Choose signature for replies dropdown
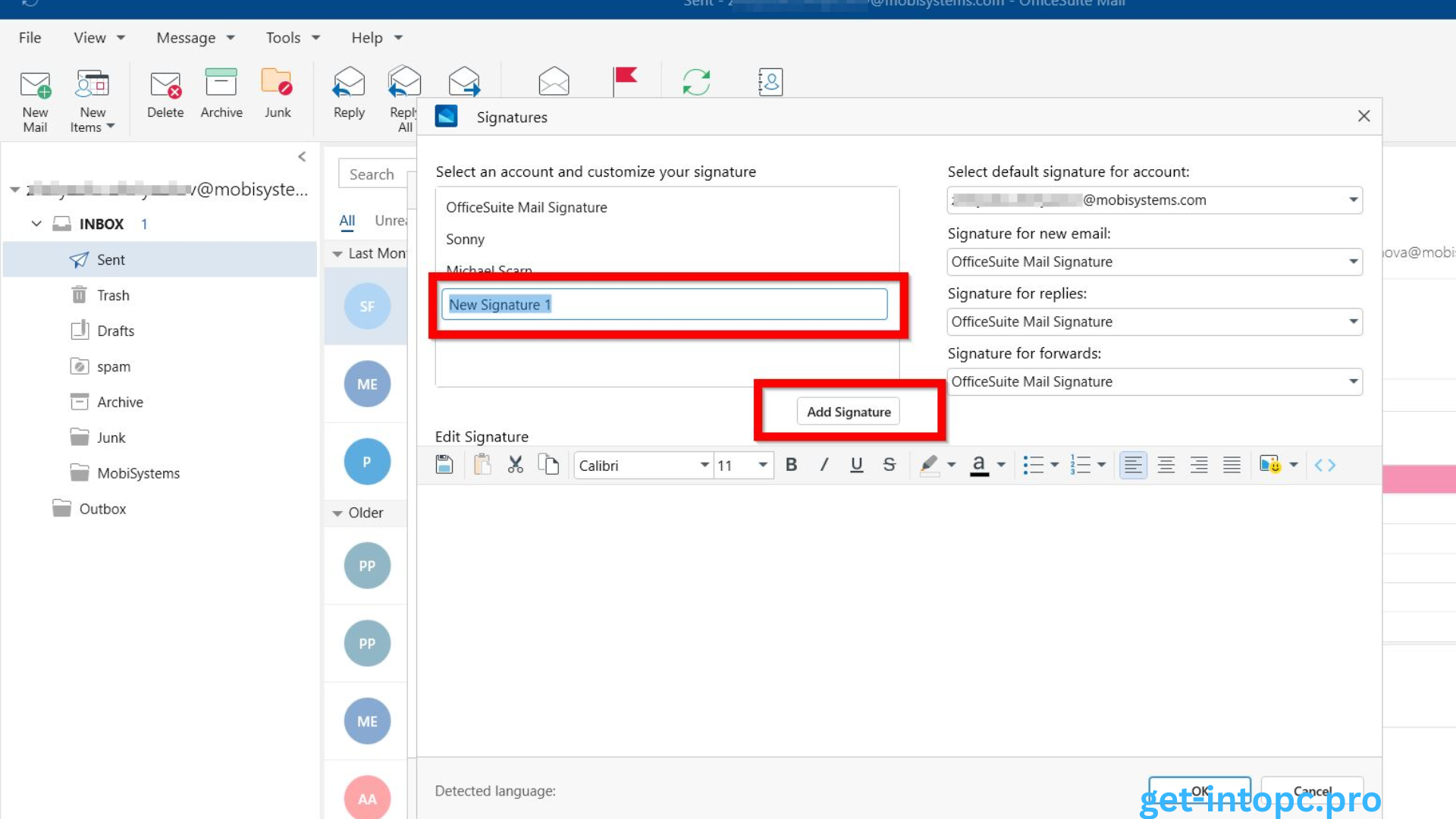The width and height of the screenshot is (1456, 819). [1154, 322]
